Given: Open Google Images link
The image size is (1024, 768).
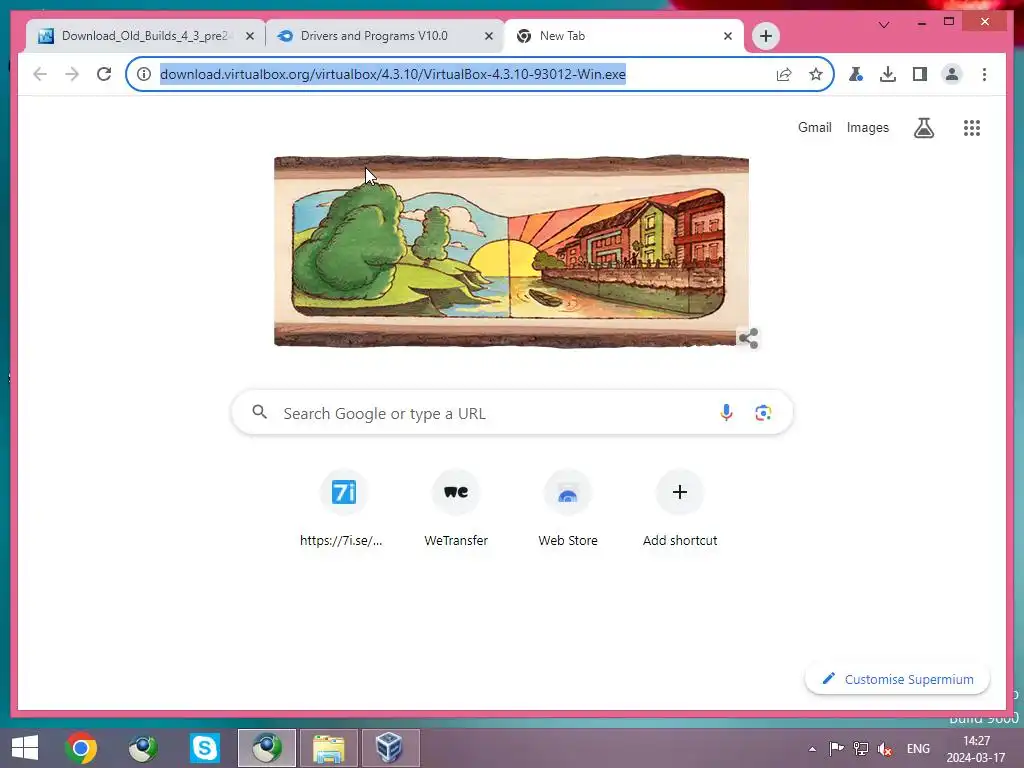Looking at the screenshot, I should pos(867,127).
